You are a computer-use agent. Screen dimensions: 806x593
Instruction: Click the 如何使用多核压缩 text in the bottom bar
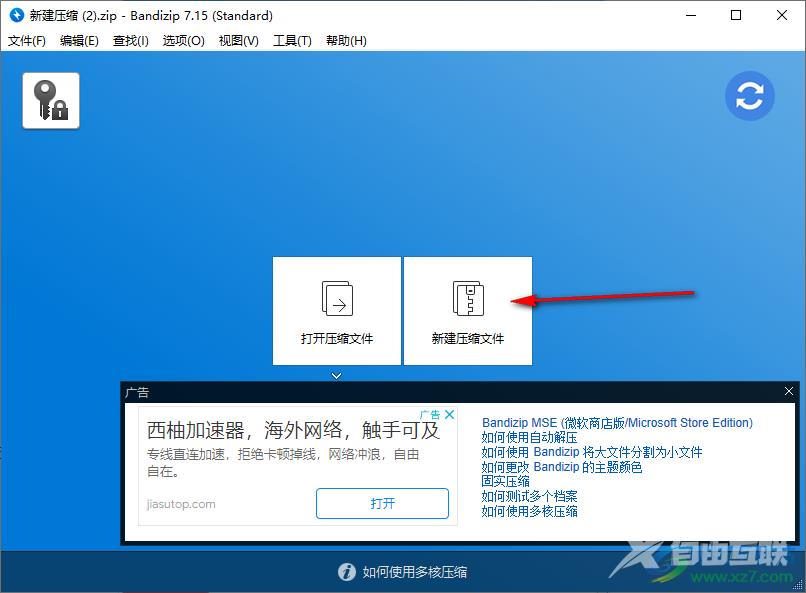tap(414, 572)
